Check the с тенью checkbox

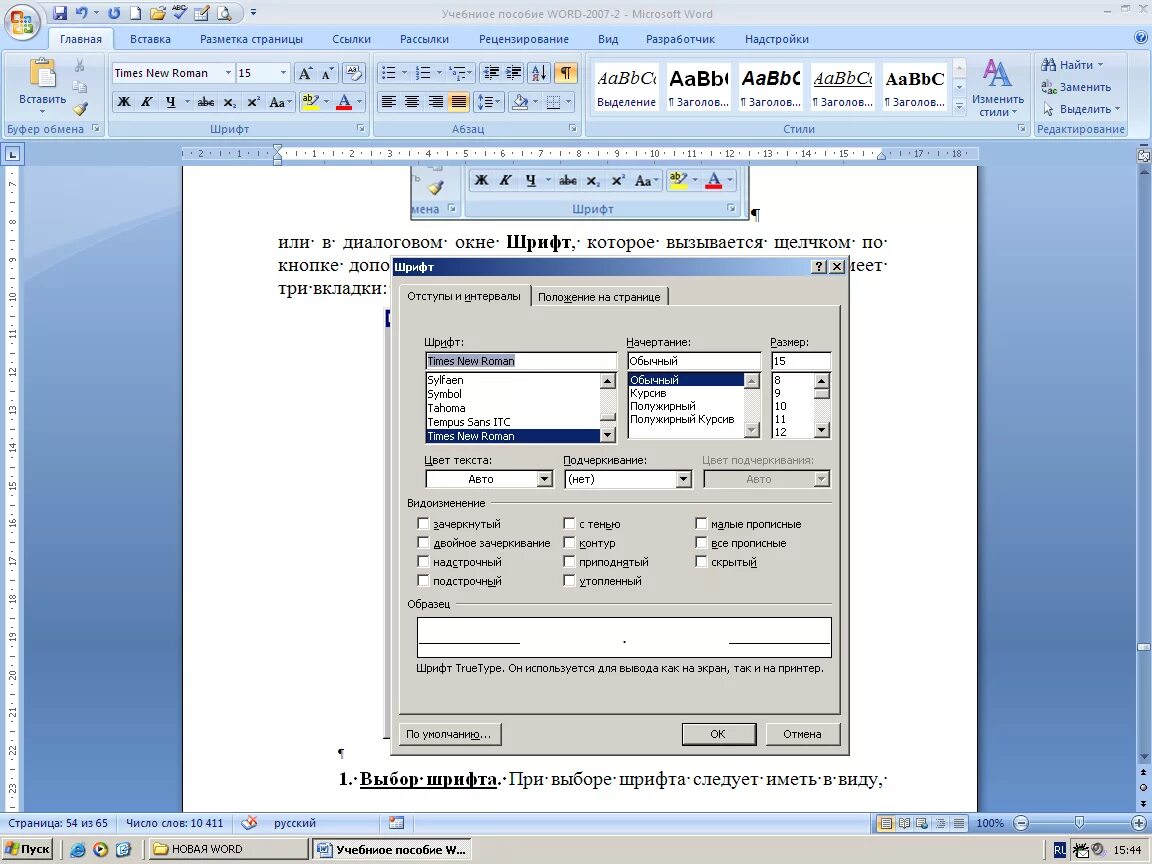pyautogui.click(x=569, y=524)
